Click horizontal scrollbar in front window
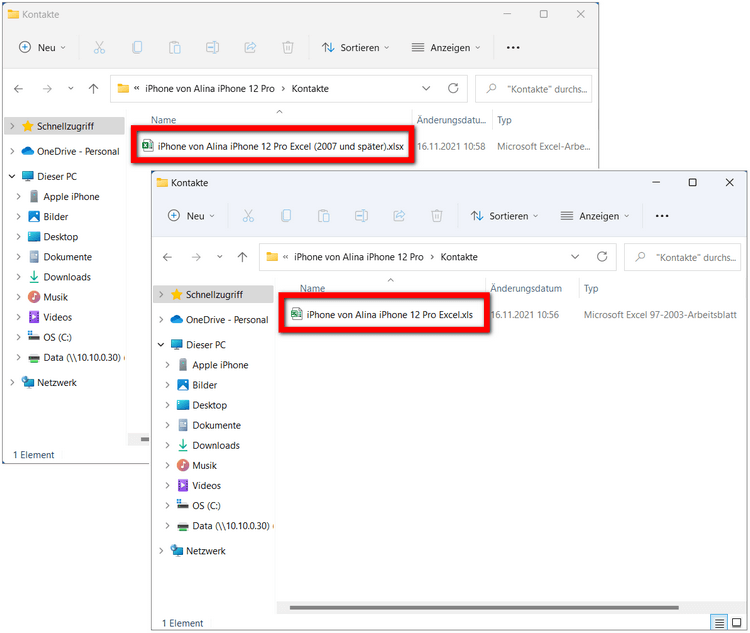This screenshot has width=750, height=633. point(484,608)
